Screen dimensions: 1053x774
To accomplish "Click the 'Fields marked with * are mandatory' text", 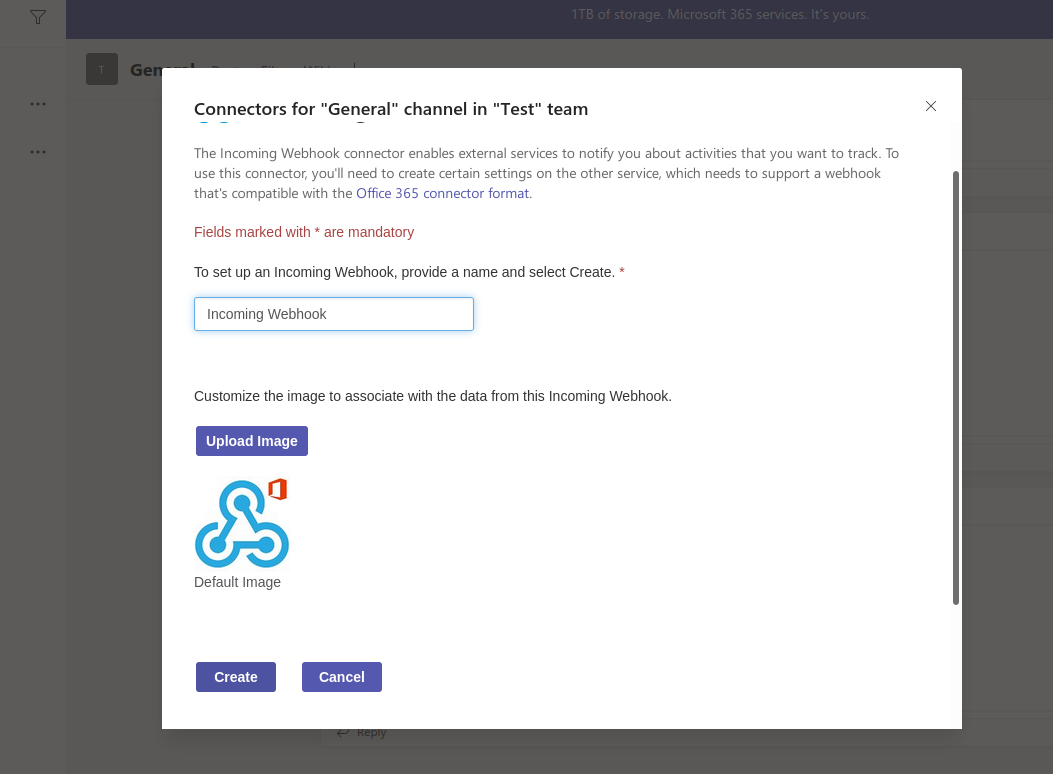I will 304,232.
